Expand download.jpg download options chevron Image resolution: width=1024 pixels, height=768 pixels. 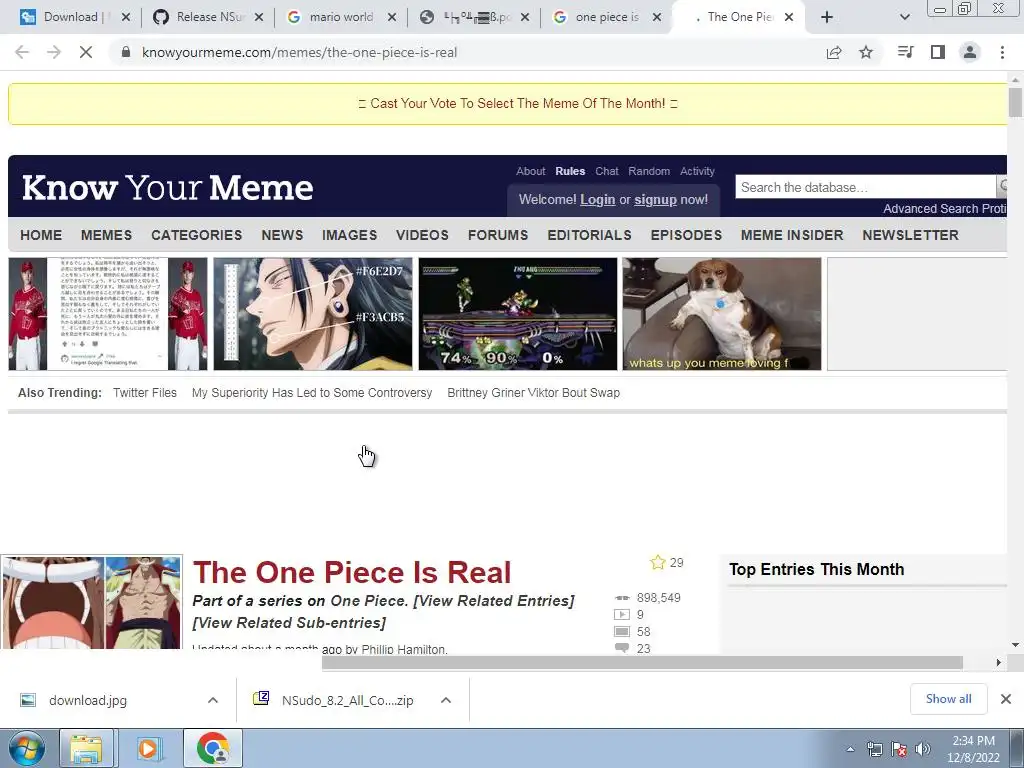tap(213, 700)
